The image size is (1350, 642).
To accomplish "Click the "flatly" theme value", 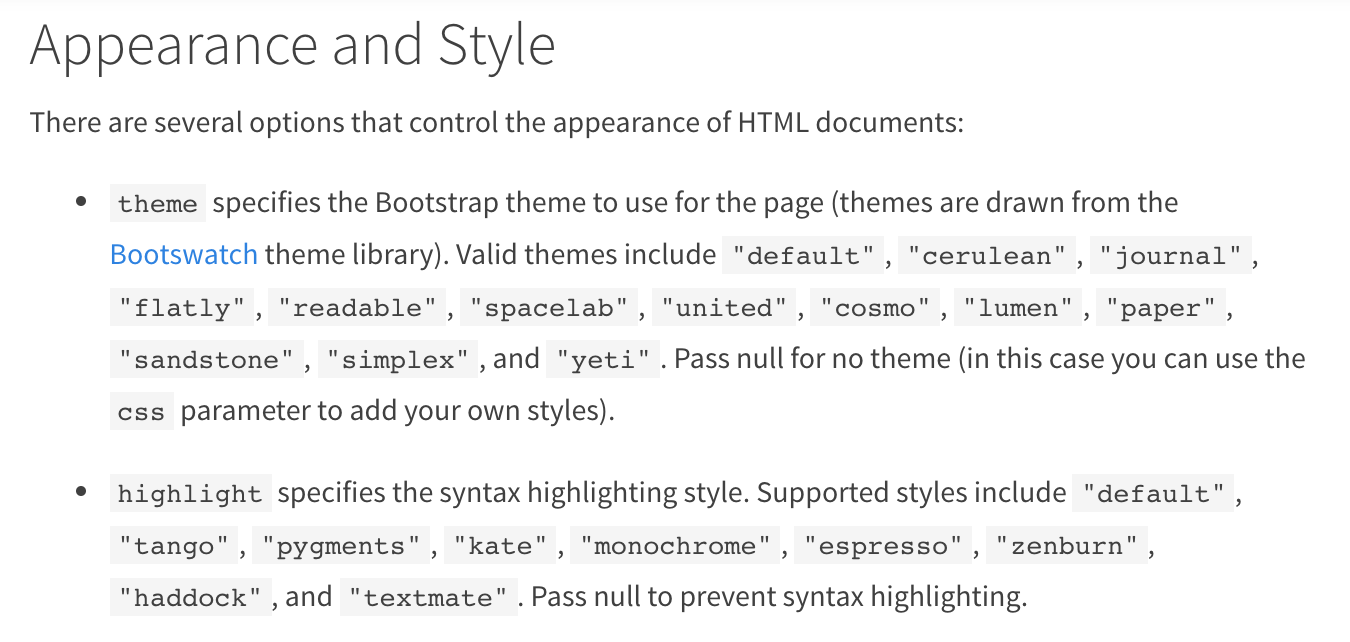I will (x=182, y=307).
